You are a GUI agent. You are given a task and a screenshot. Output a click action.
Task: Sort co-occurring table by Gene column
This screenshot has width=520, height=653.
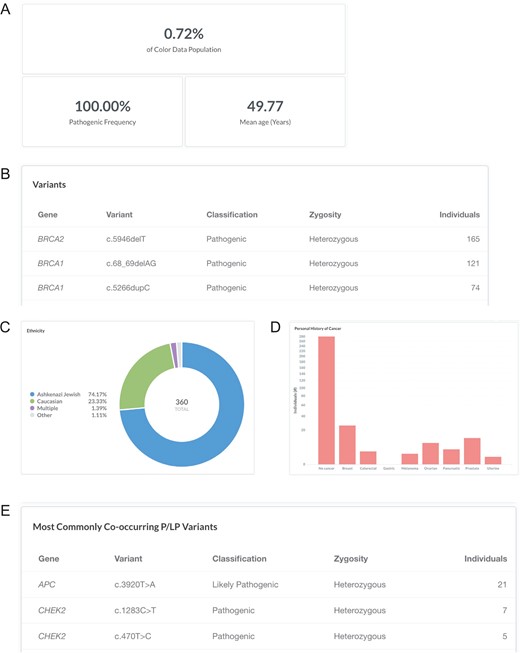click(49, 559)
